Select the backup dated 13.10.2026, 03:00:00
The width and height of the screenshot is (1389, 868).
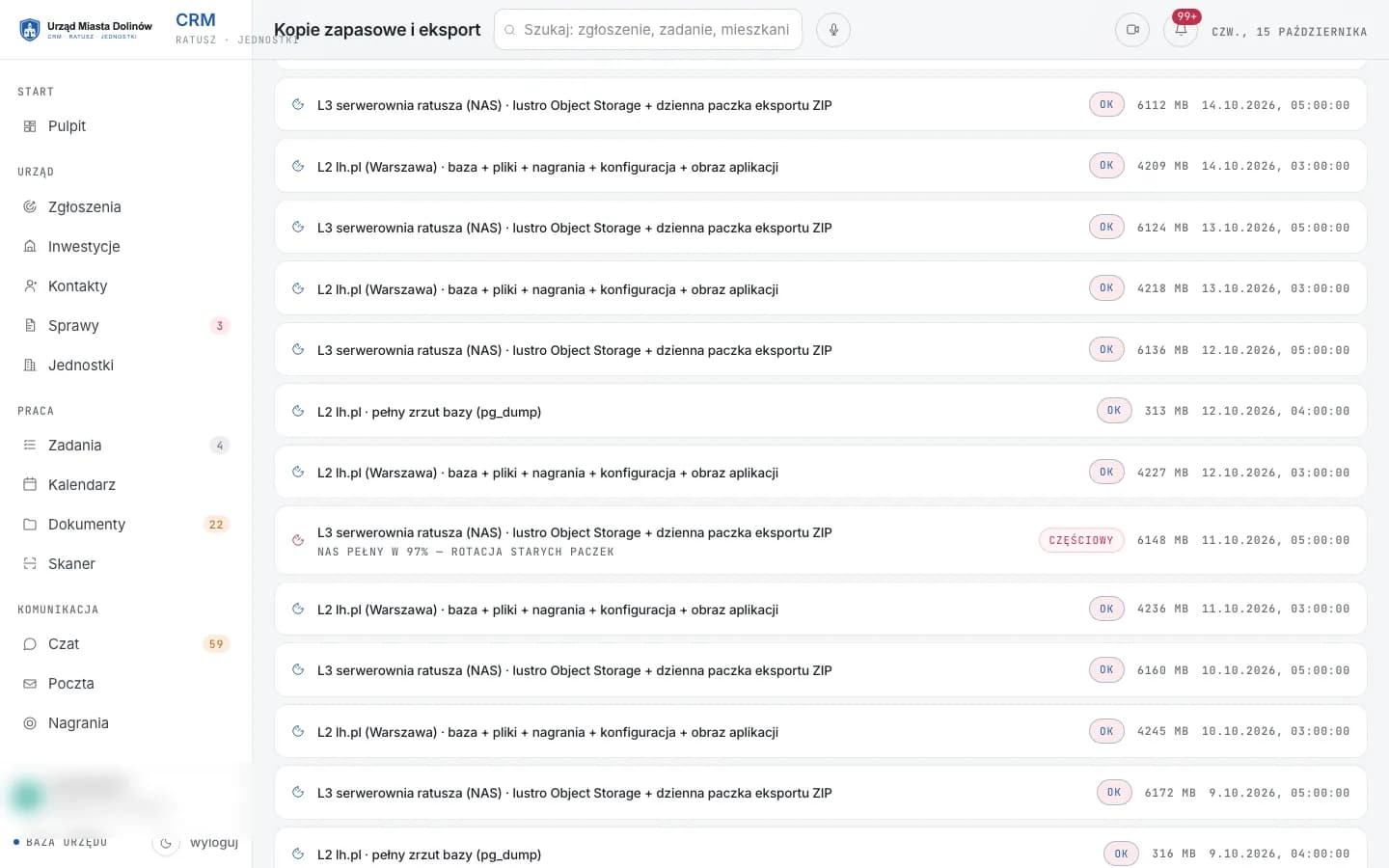[x=821, y=288]
